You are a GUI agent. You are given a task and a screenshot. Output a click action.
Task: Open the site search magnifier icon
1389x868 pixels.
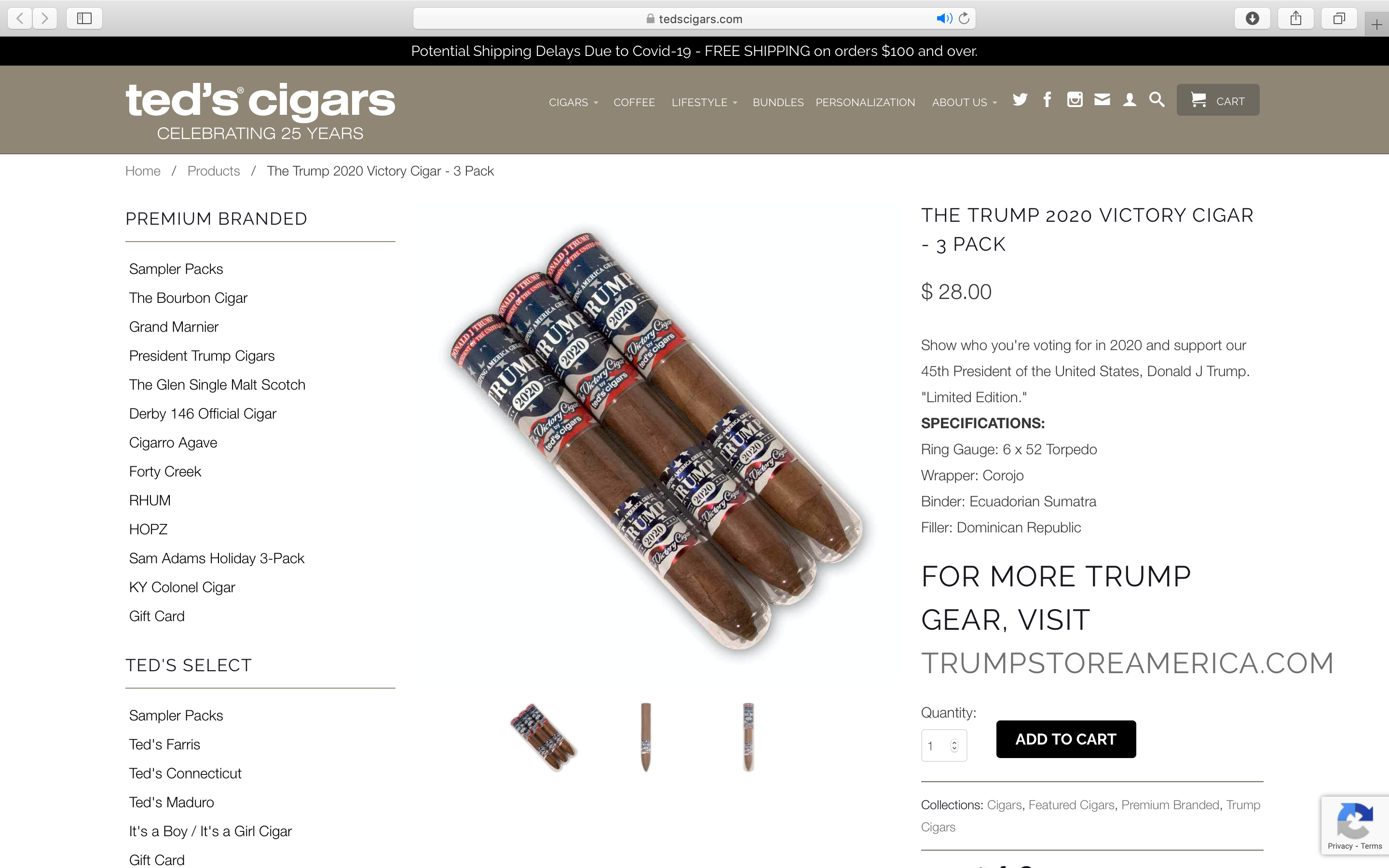(x=1157, y=100)
